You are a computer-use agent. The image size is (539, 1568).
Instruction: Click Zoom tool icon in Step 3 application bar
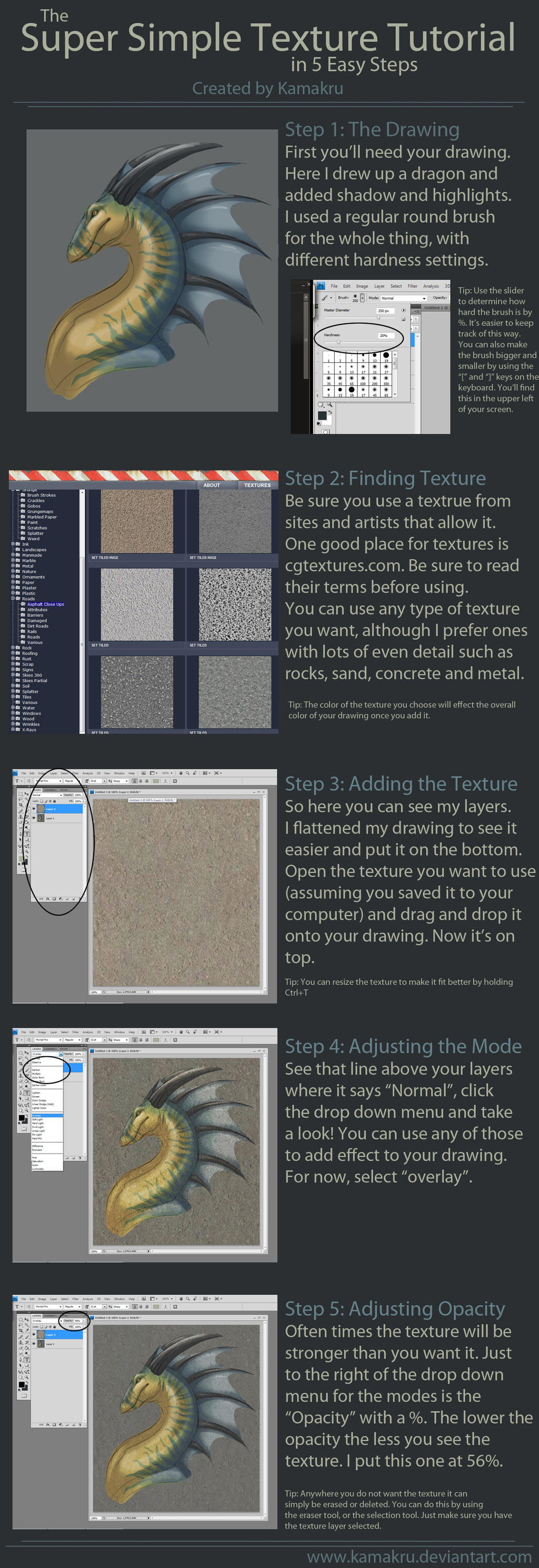(x=187, y=773)
